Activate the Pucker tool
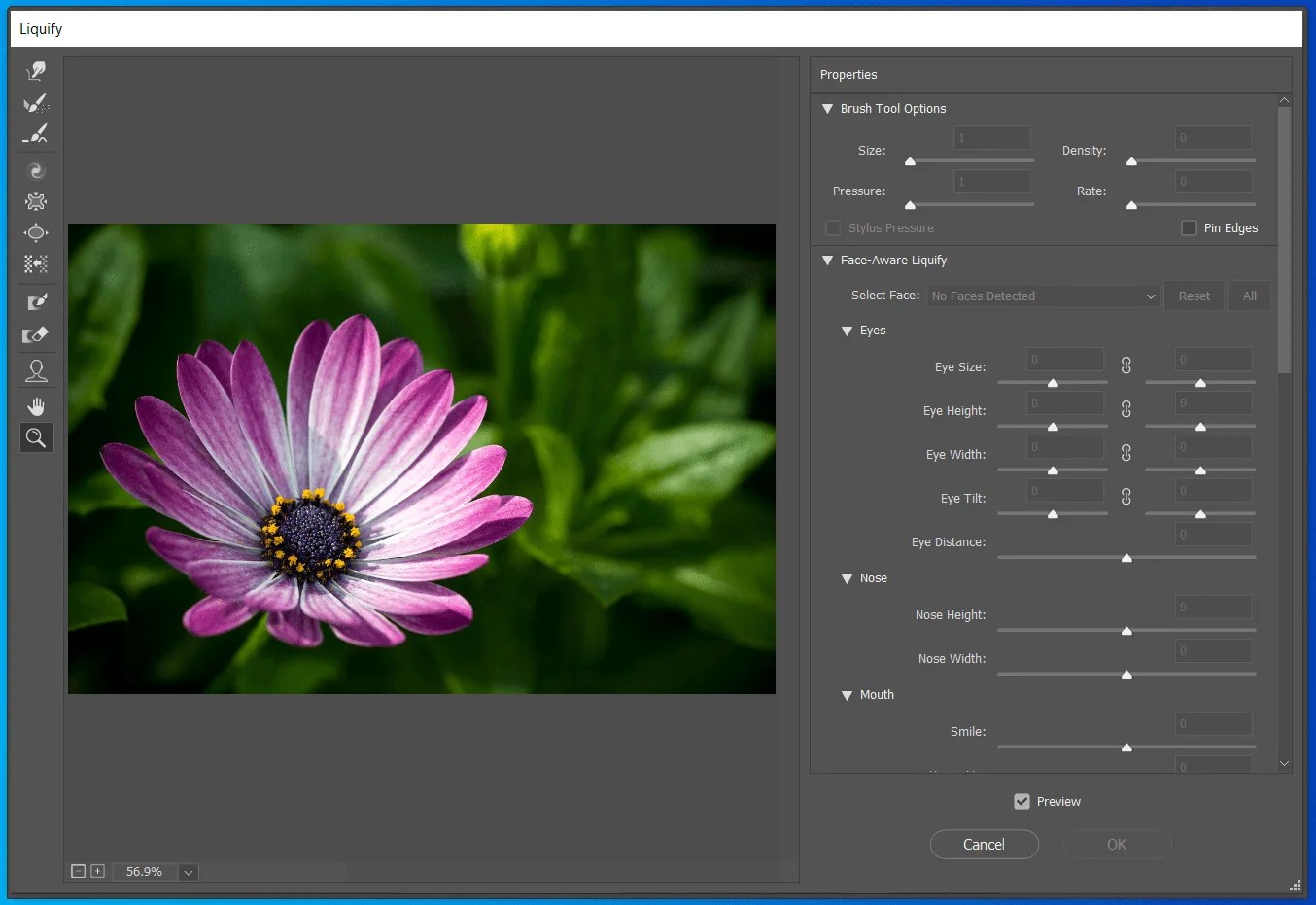 coord(36,201)
